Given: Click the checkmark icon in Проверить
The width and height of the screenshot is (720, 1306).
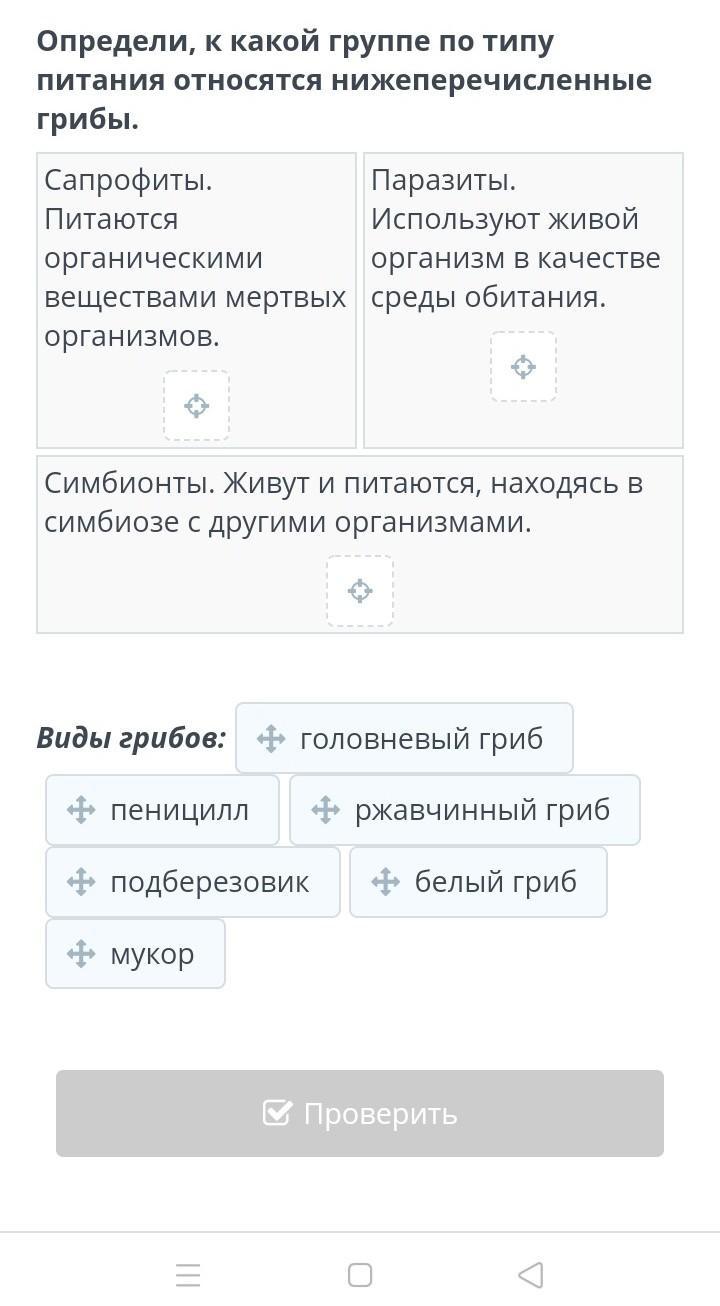Looking at the screenshot, I should (277, 1113).
